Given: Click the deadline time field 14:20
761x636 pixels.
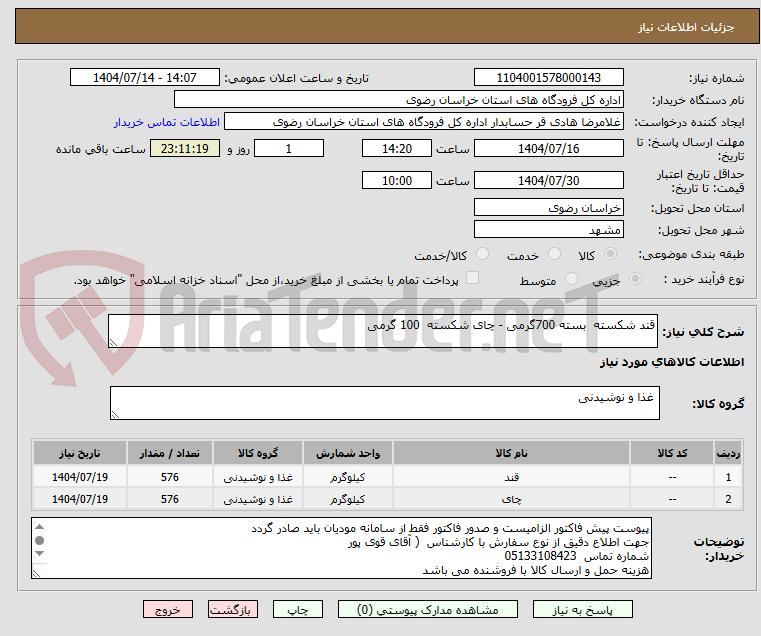Looking at the screenshot, I should pyautogui.click(x=397, y=149).
